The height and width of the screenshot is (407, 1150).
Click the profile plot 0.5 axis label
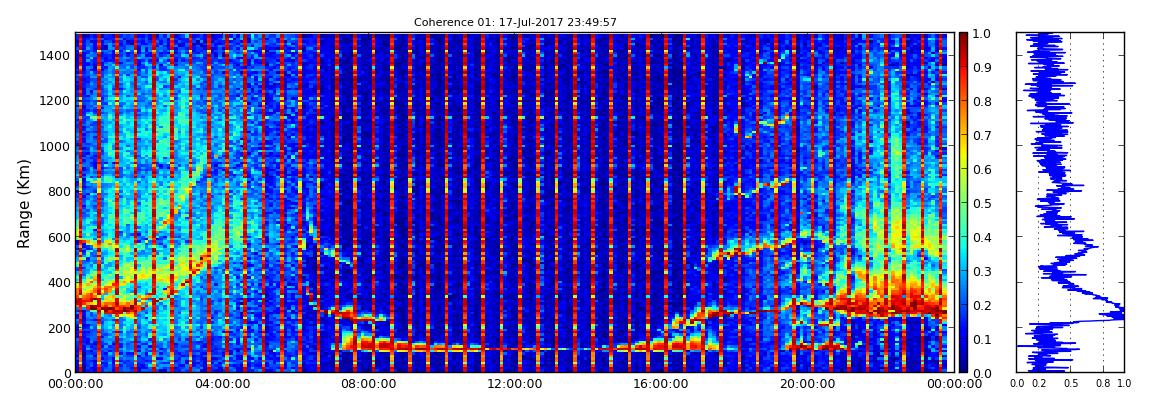click(1071, 384)
